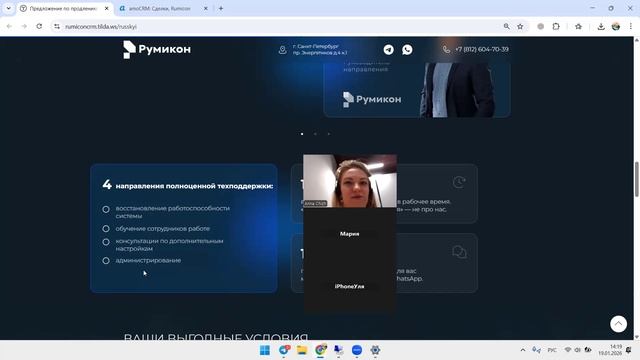The width and height of the screenshot is (640, 360).
Task: Close the Предложение по продлению tab
Action: [107, 8]
